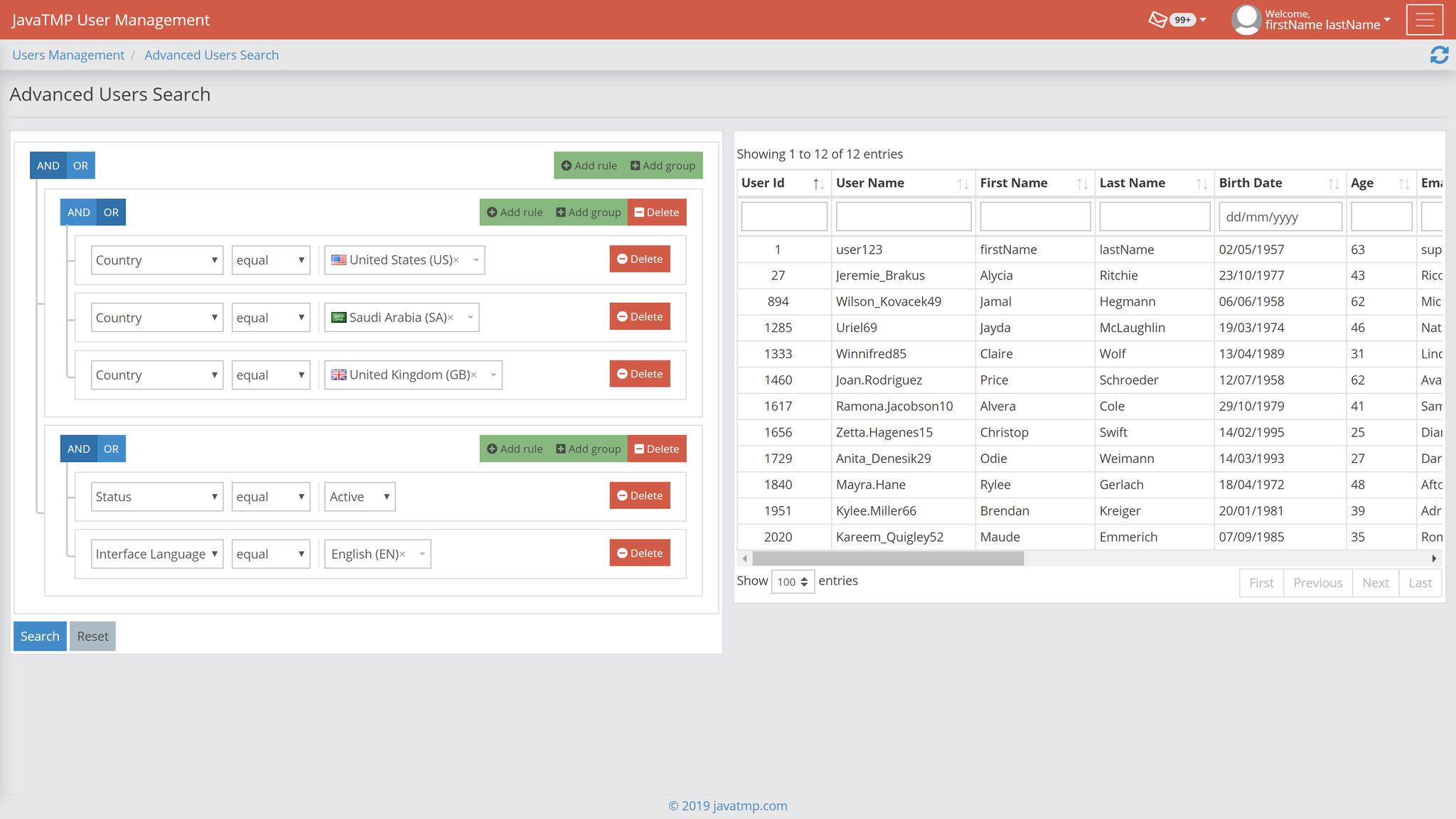Sort by User Name column arrows
This screenshot has height=819, width=1456.
pyautogui.click(x=963, y=183)
